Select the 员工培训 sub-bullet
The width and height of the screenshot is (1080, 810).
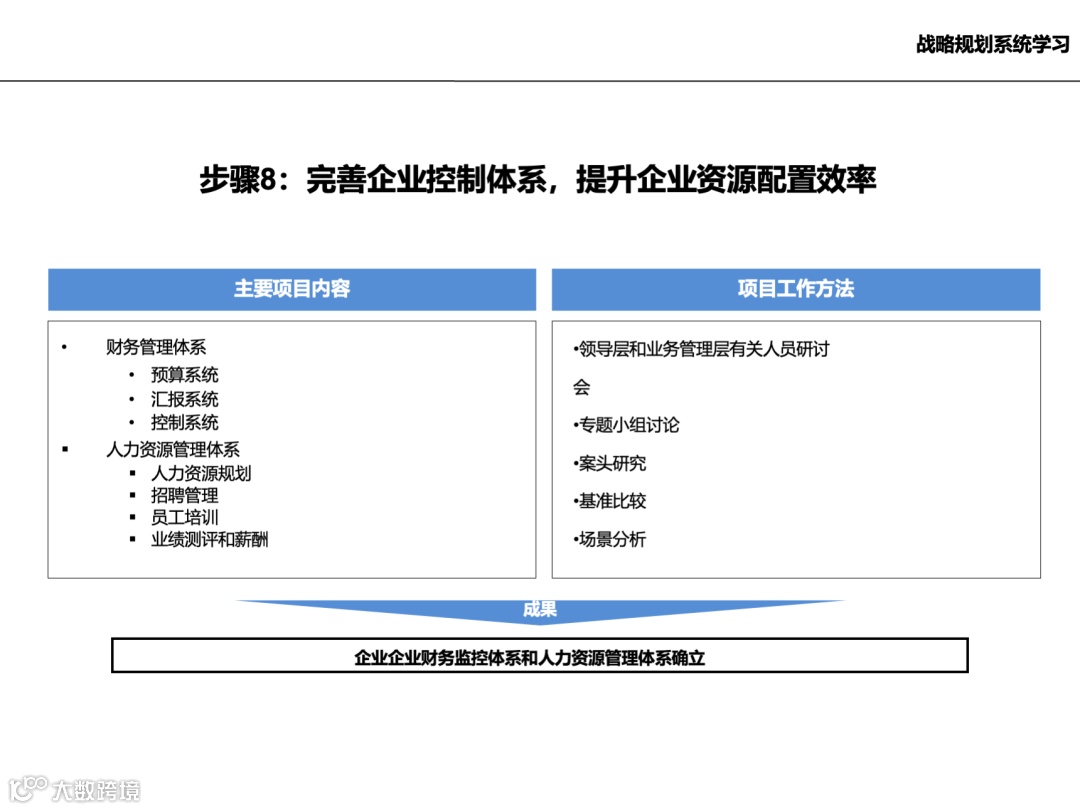(x=185, y=517)
